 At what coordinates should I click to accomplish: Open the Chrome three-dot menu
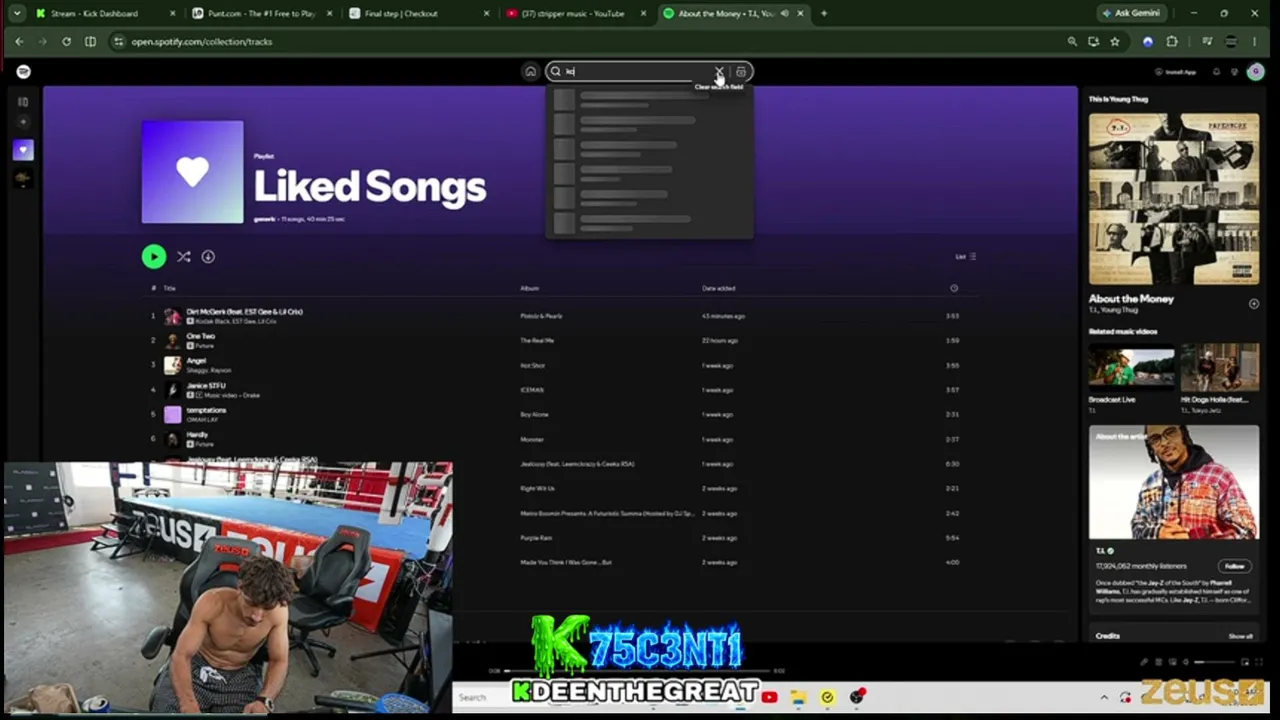click(x=1255, y=42)
